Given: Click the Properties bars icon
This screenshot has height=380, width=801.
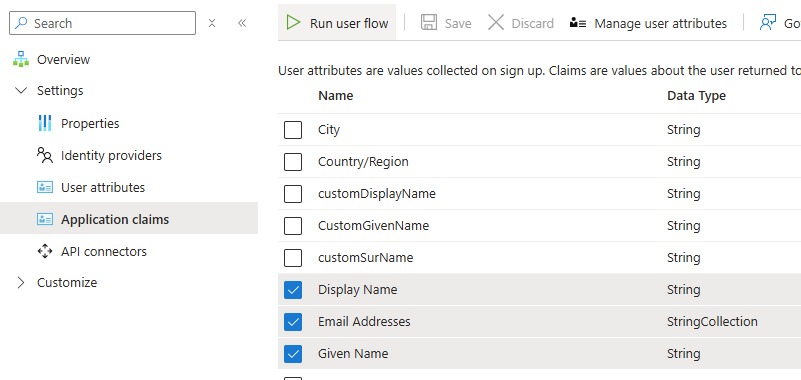Looking at the screenshot, I should pos(45,123).
